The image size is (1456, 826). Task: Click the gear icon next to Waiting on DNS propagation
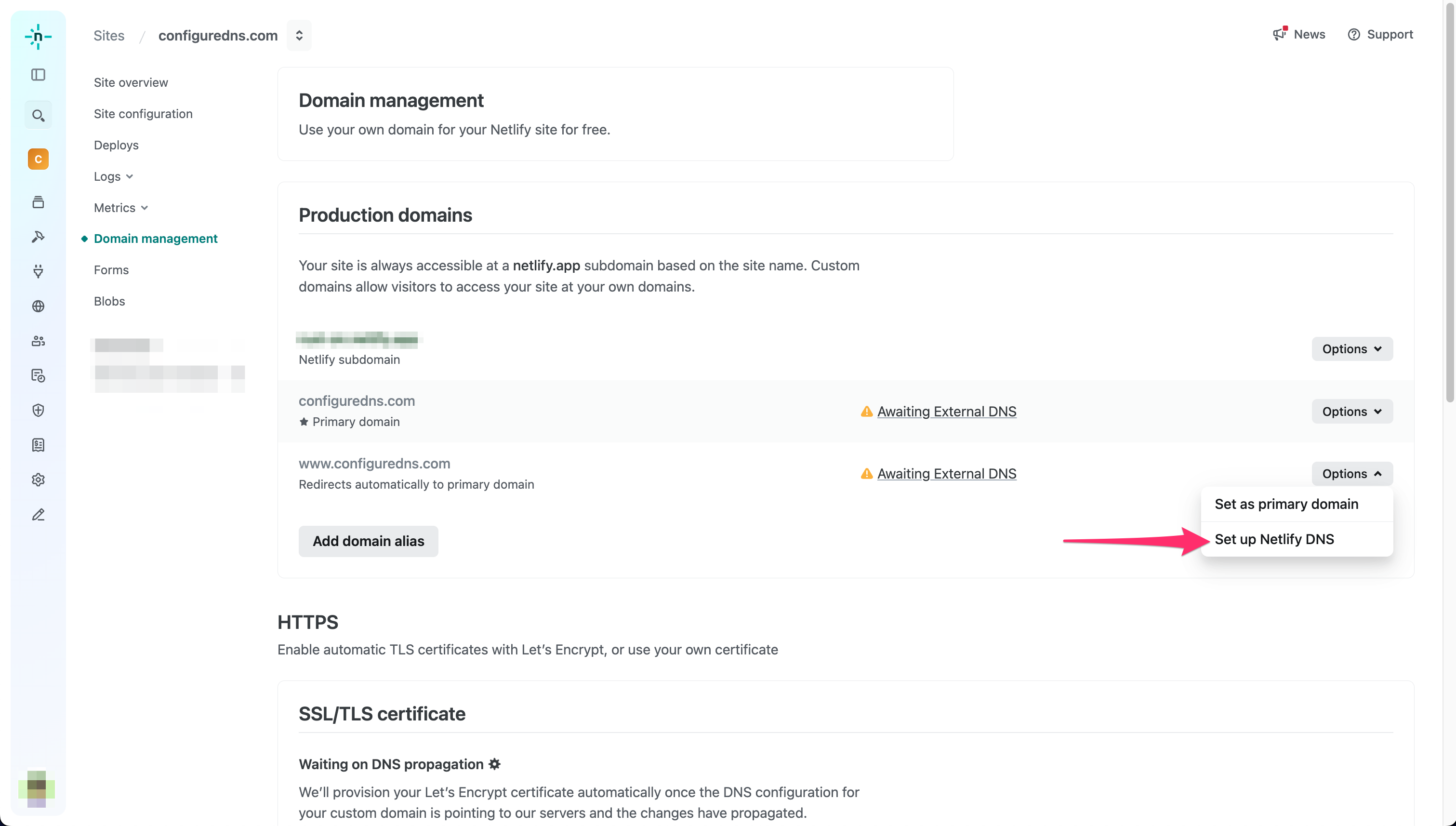(495, 764)
